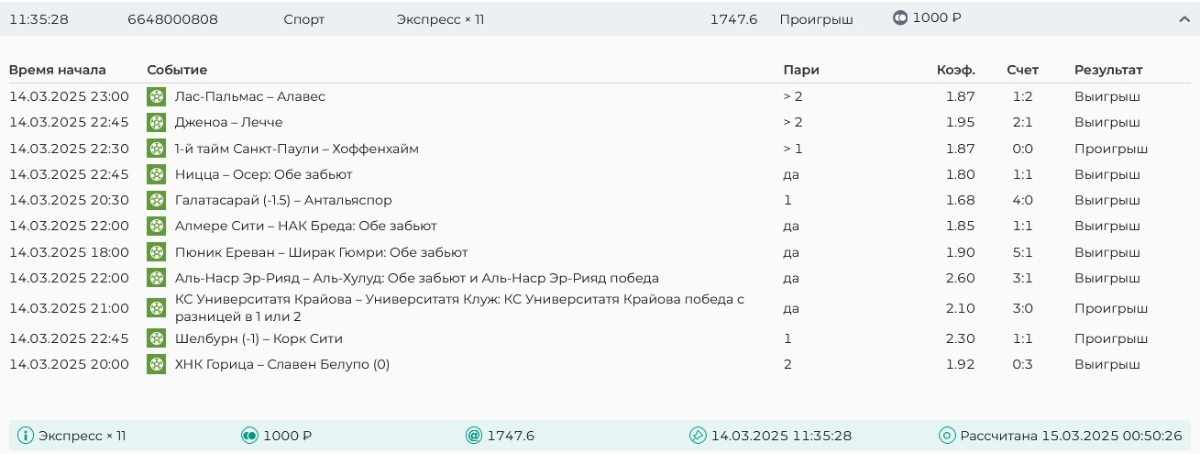The image size is (1200, 454).
Task: Click the settled status icon beside Рассчитана
Action: point(947,436)
